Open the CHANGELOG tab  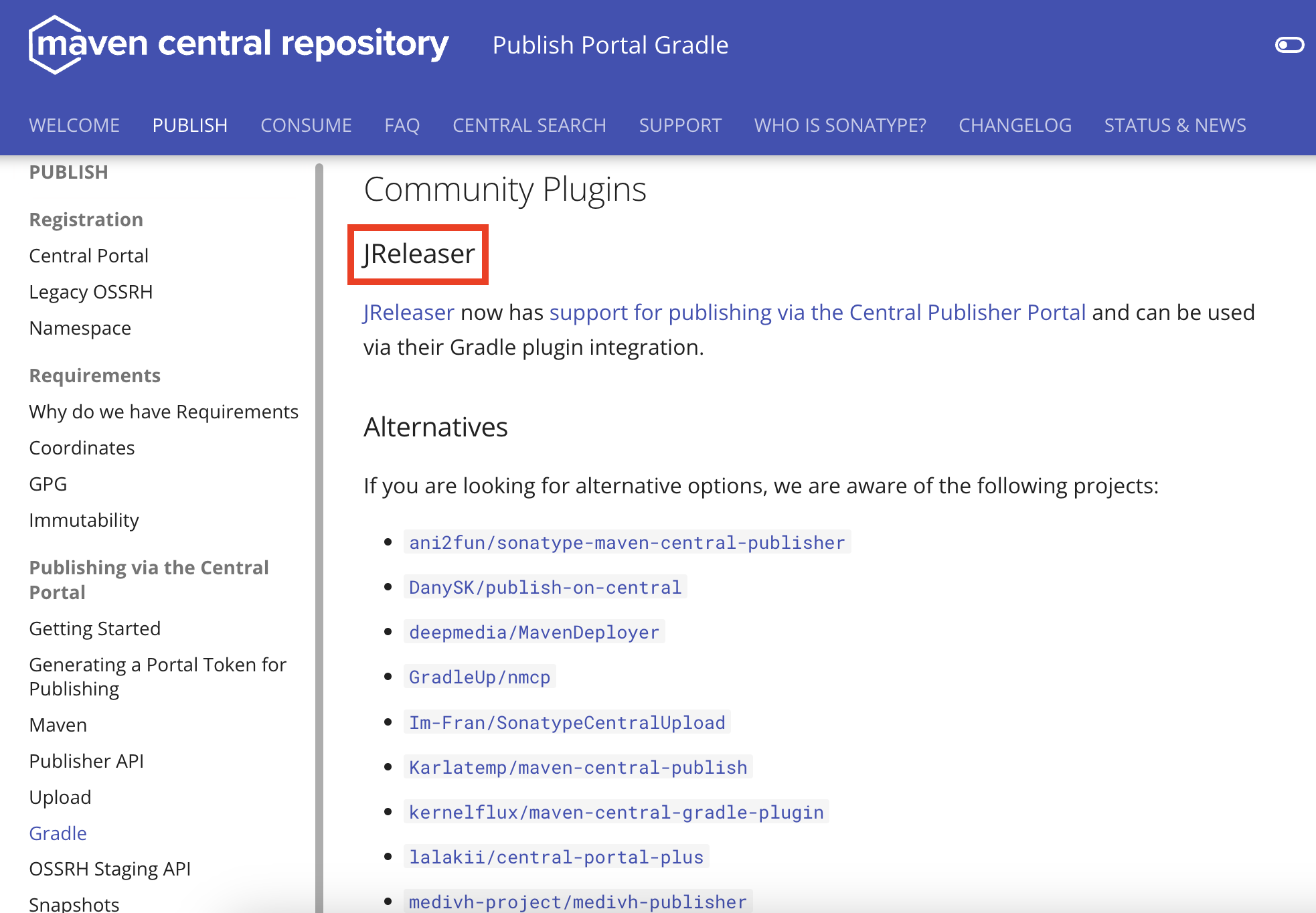tap(1015, 125)
